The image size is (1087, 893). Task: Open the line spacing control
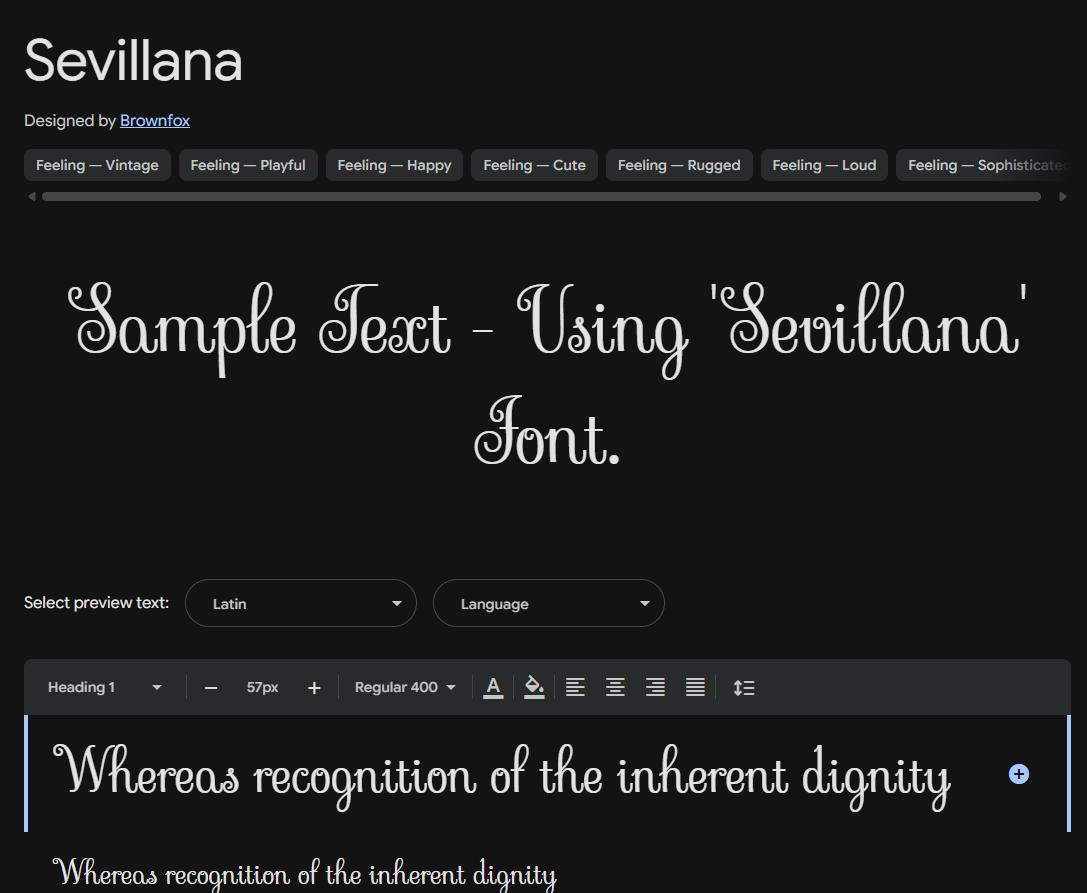coord(744,687)
